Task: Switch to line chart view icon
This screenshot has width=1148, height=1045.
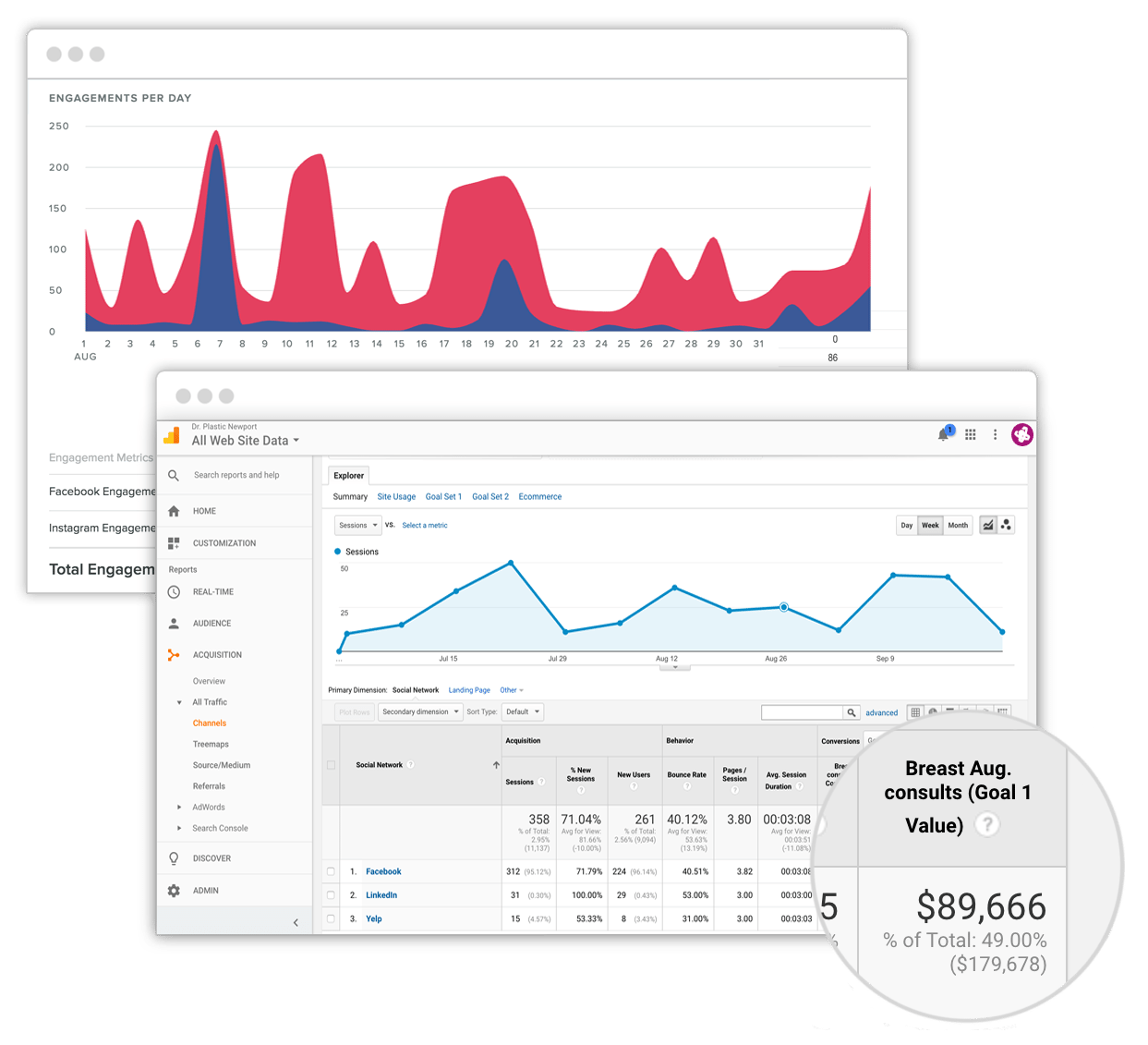Action: [x=988, y=525]
